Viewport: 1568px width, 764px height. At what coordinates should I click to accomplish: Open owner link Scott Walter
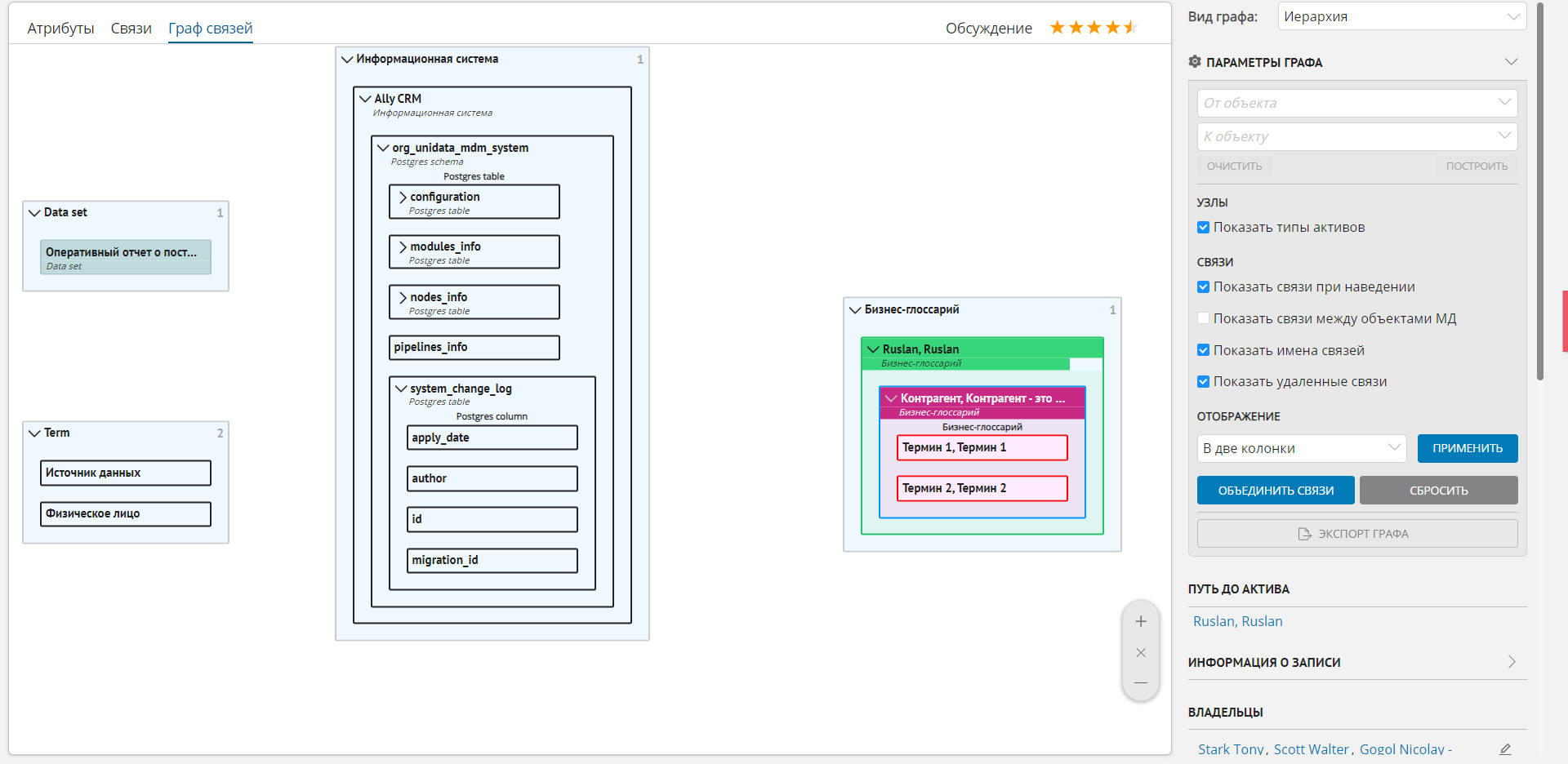pos(1311,749)
